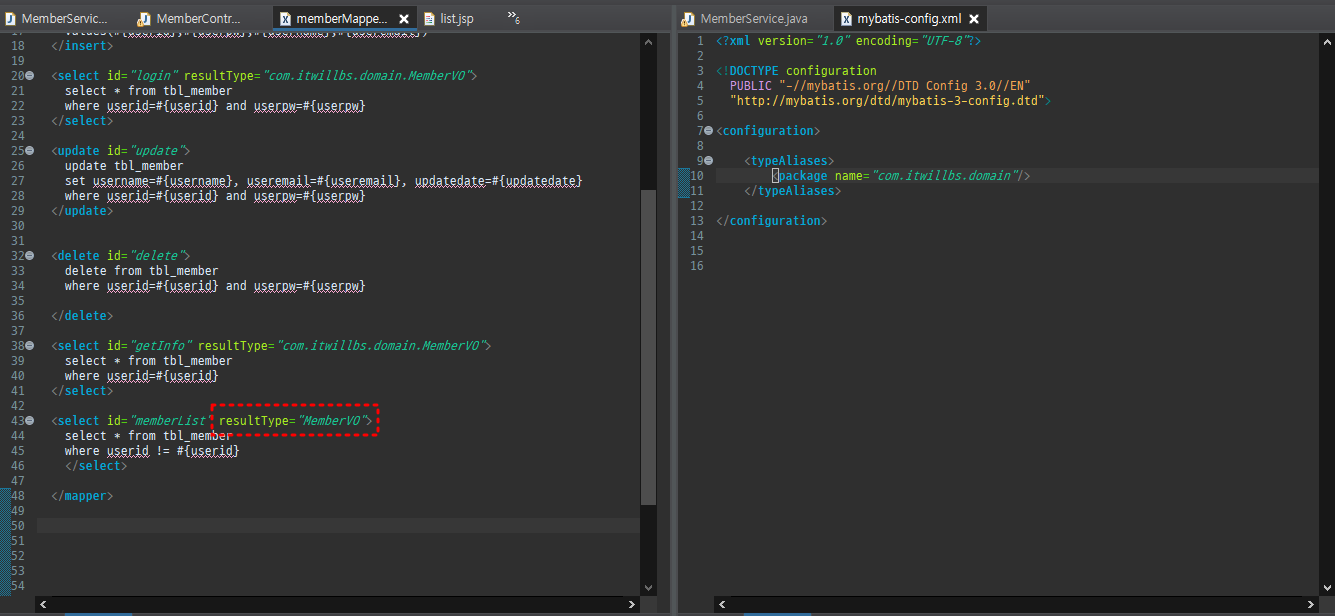Click username=#{username} on line 27
The height and width of the screenshot is (616, 1335).
coord(164,181)
